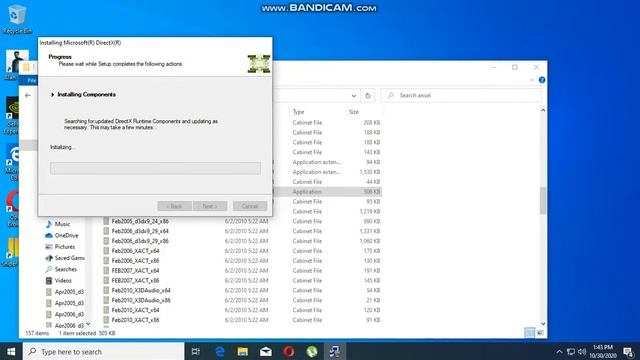Refresh the File Explorer folder view
This screenshot has width=640, height=360.
(x=368, y=96)
